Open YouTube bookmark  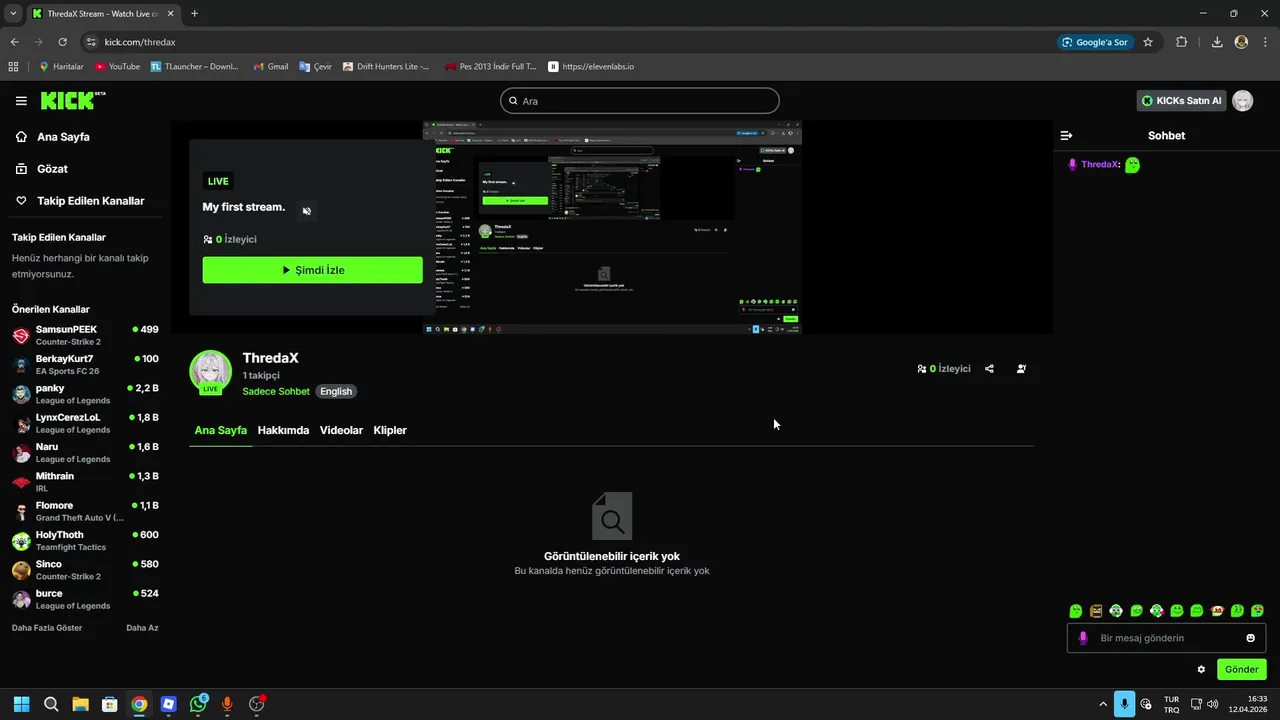point(117,66)
